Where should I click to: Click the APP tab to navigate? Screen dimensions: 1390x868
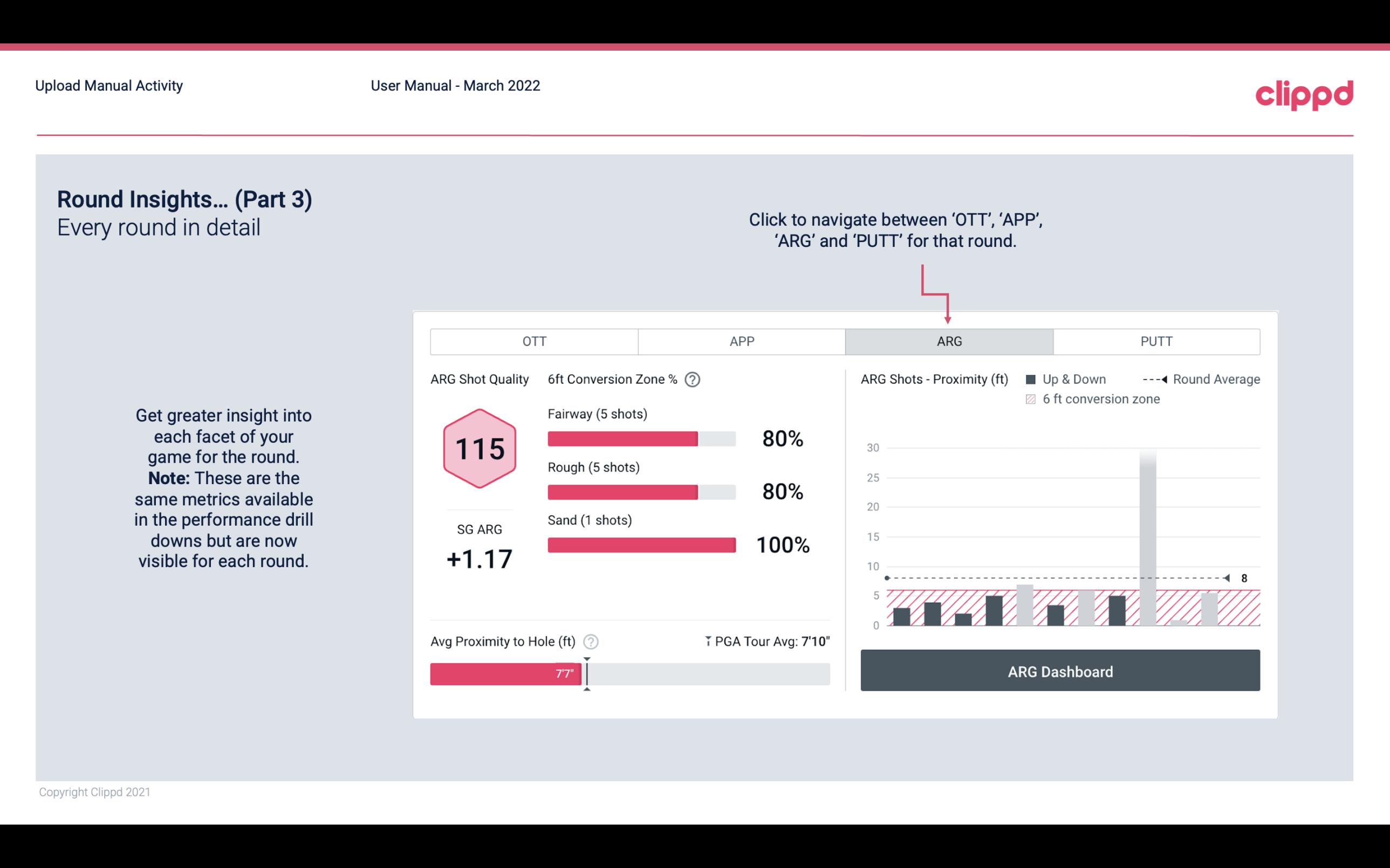tap(742, 341)
